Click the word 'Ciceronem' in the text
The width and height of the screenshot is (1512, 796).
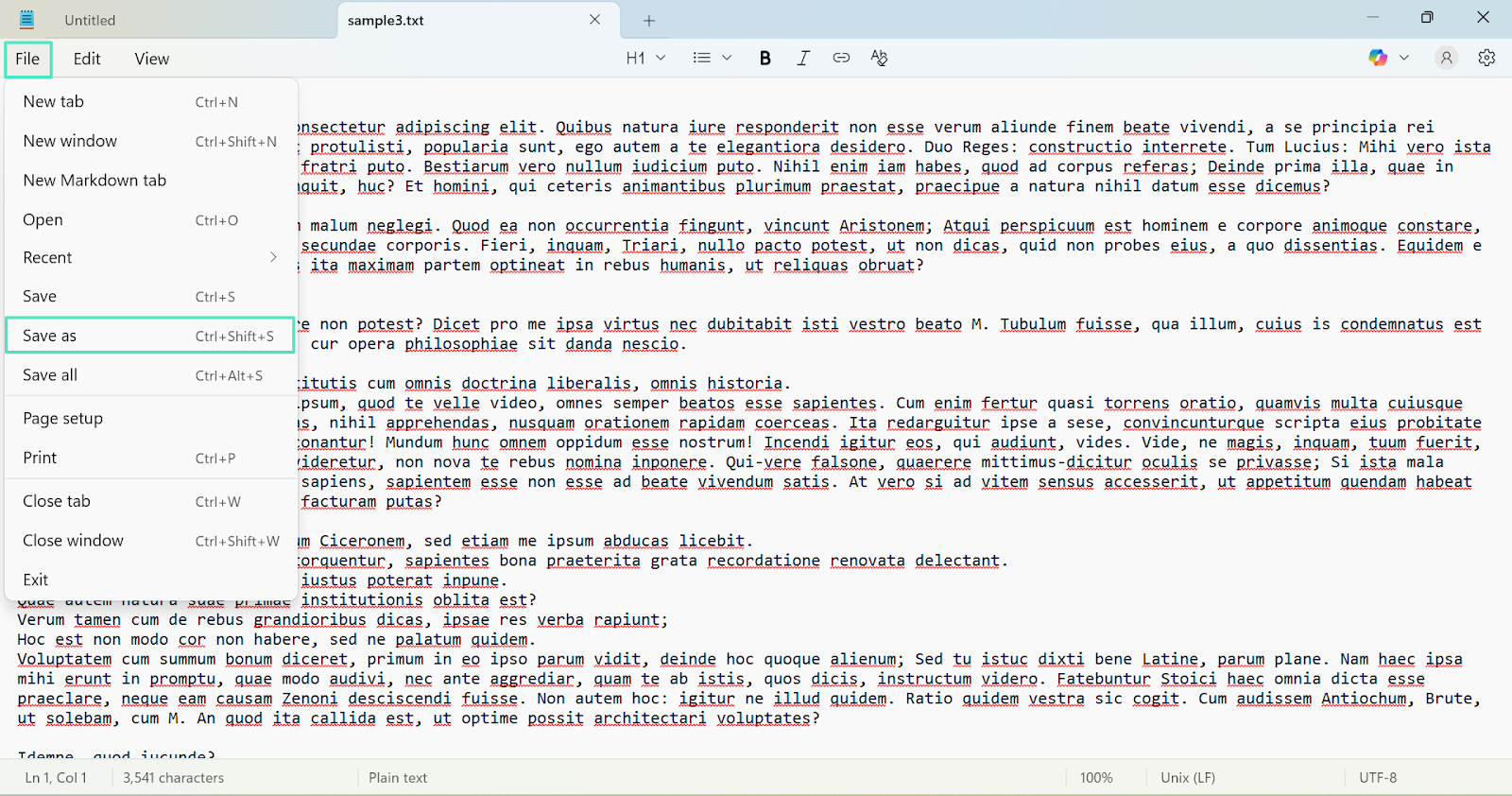(x=362, y=541)
